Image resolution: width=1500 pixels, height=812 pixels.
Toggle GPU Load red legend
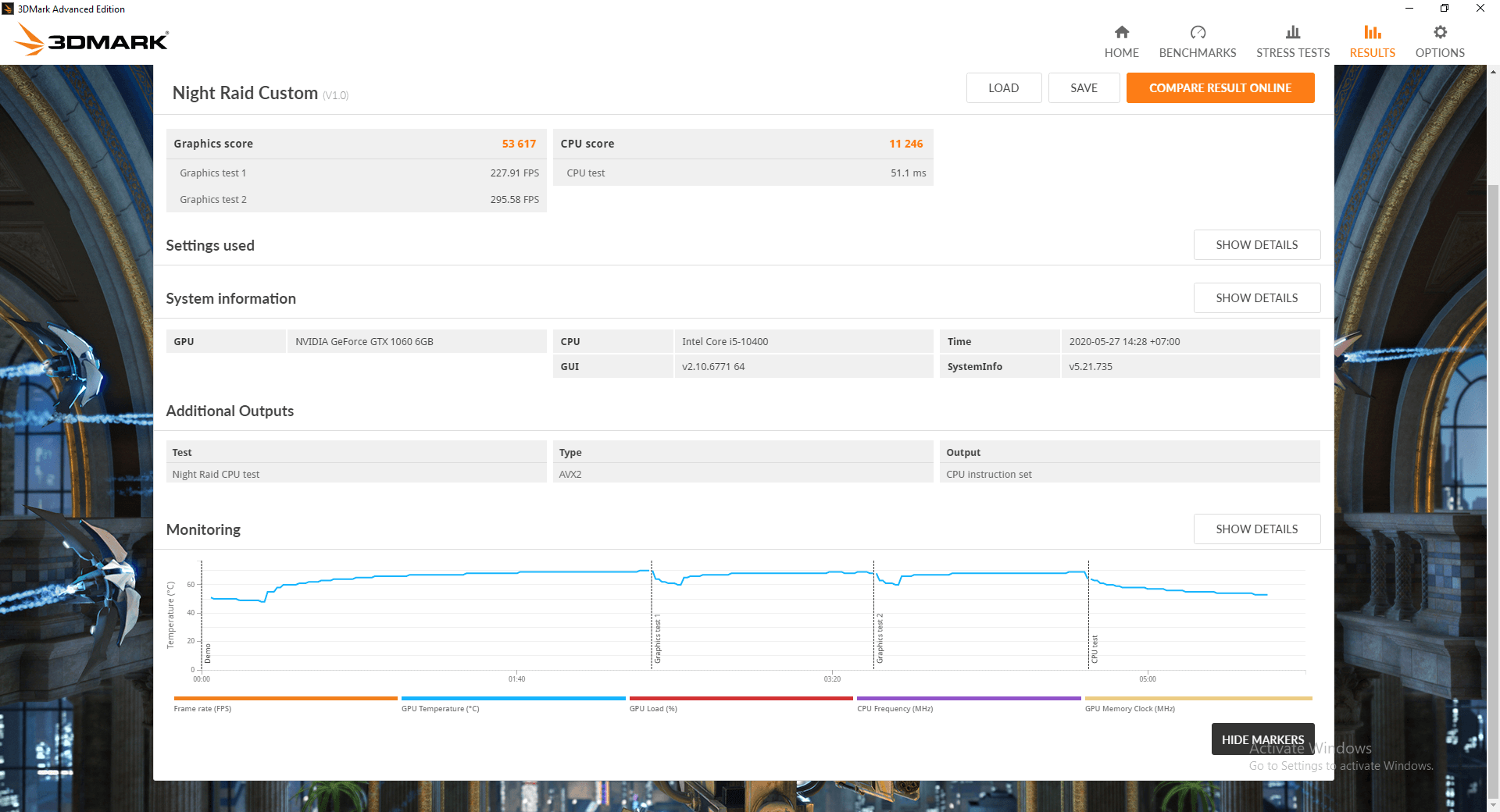pos(741,703)
